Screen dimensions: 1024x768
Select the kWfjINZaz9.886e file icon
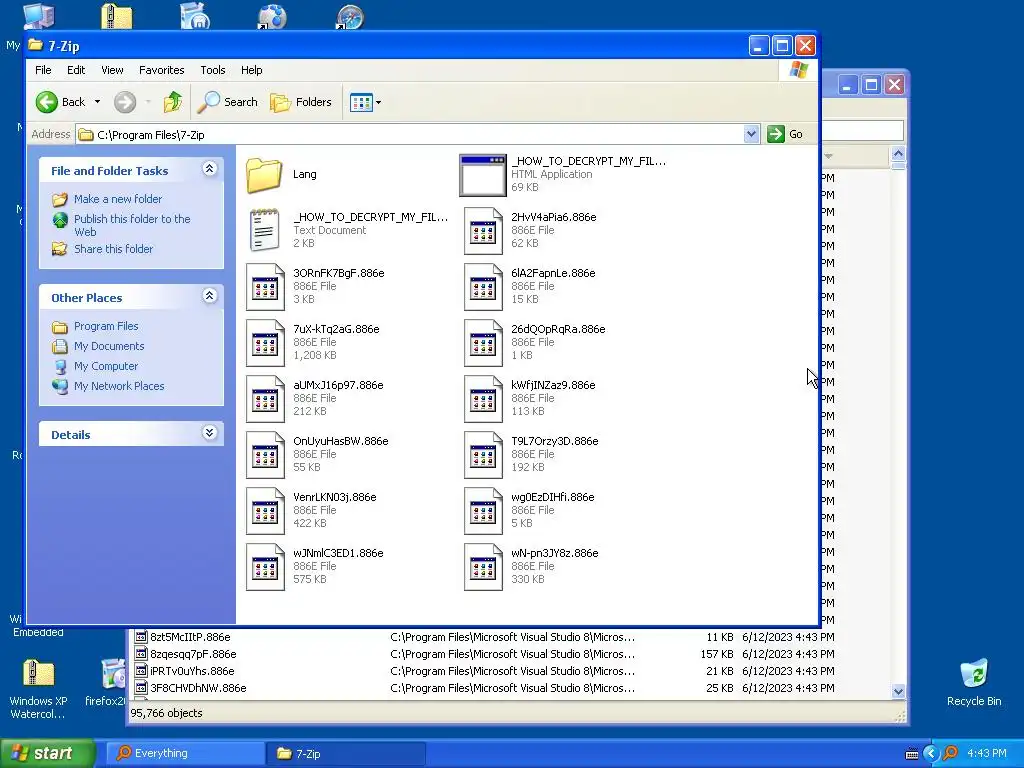coord(483,399)
